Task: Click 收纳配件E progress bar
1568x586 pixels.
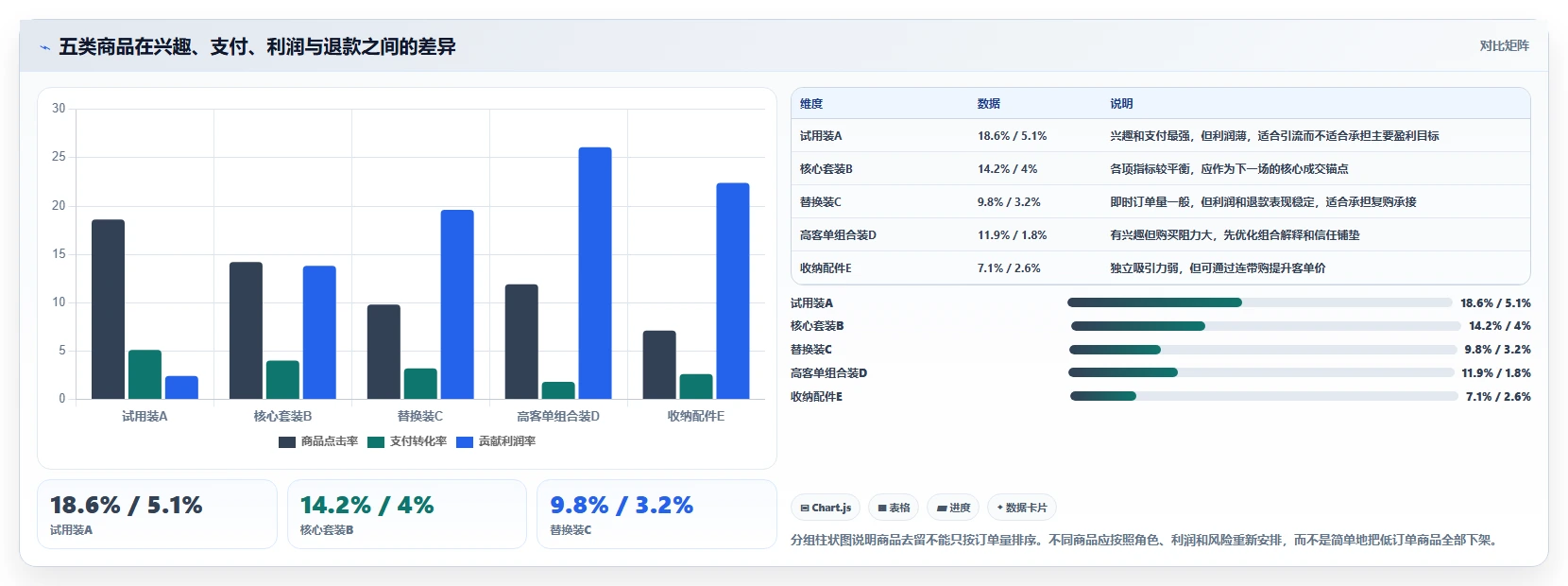Action: pyautogui.click(x=1264, y=396)
